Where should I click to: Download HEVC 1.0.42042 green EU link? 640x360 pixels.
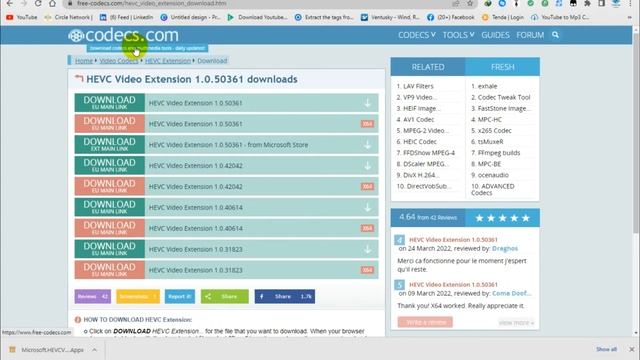109,165
